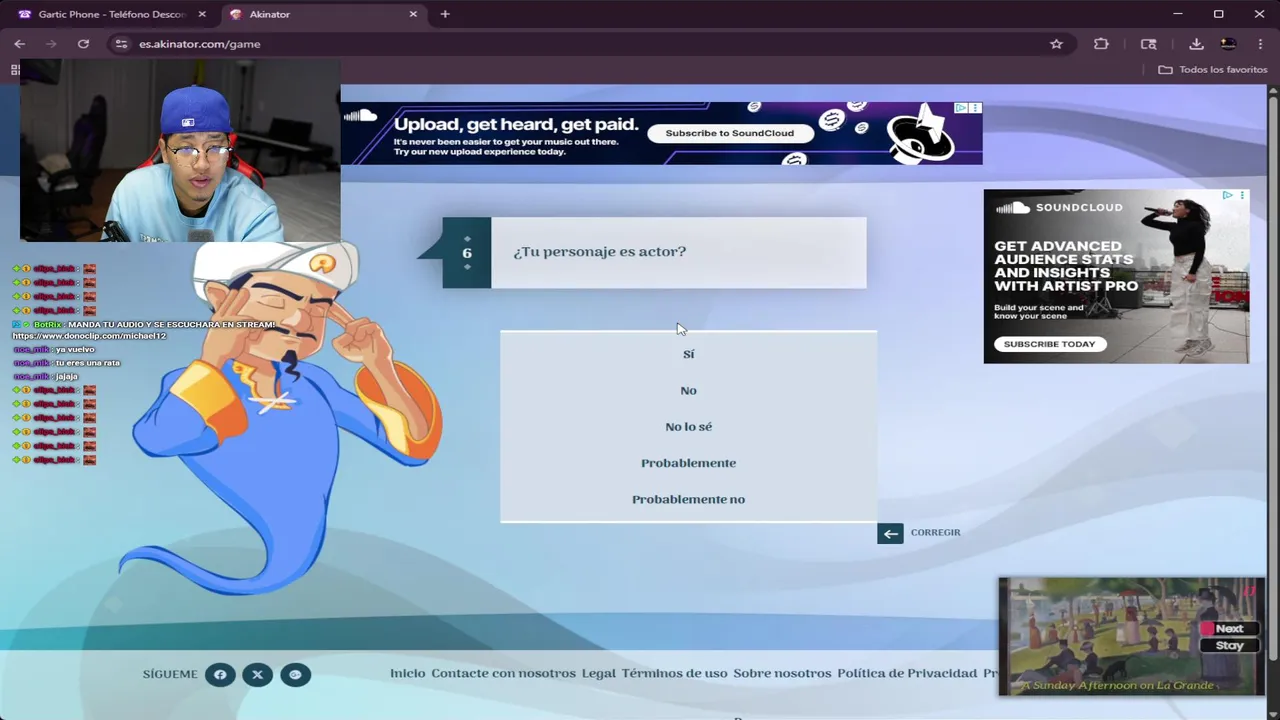Viewport: 1280px width, 720px height.
Task: Close the top SoundCloud banner ad
Action: point(975,108)
